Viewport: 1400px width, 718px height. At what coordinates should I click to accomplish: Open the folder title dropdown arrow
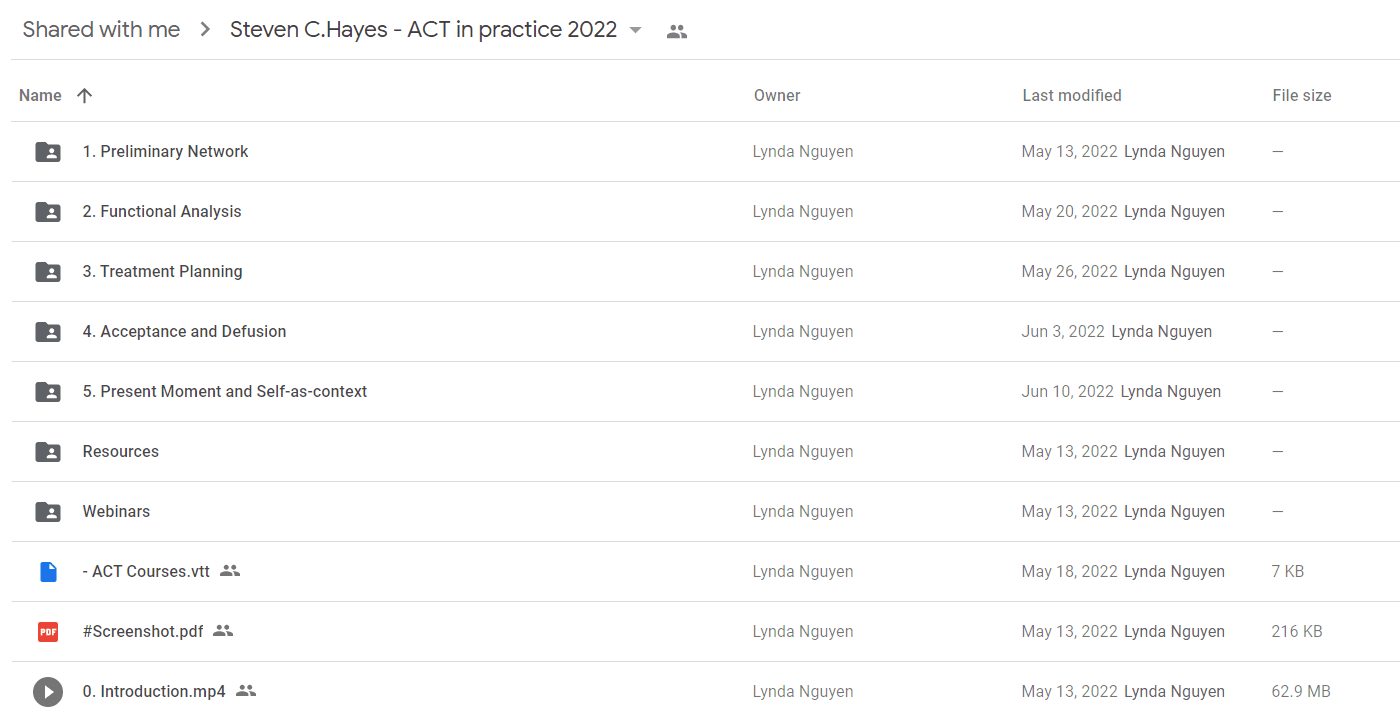tap(635, 30)
